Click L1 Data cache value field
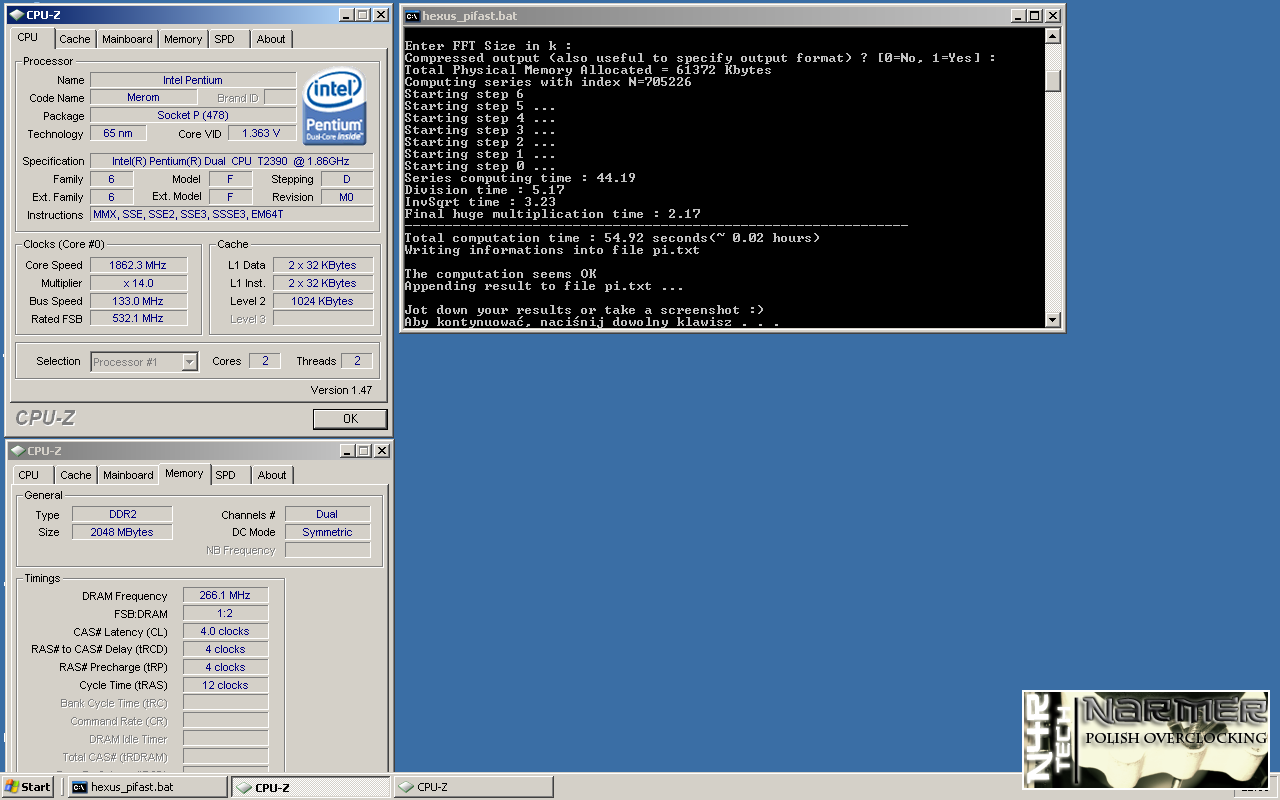Screen dimensions: 1280x800 (323, 265)
